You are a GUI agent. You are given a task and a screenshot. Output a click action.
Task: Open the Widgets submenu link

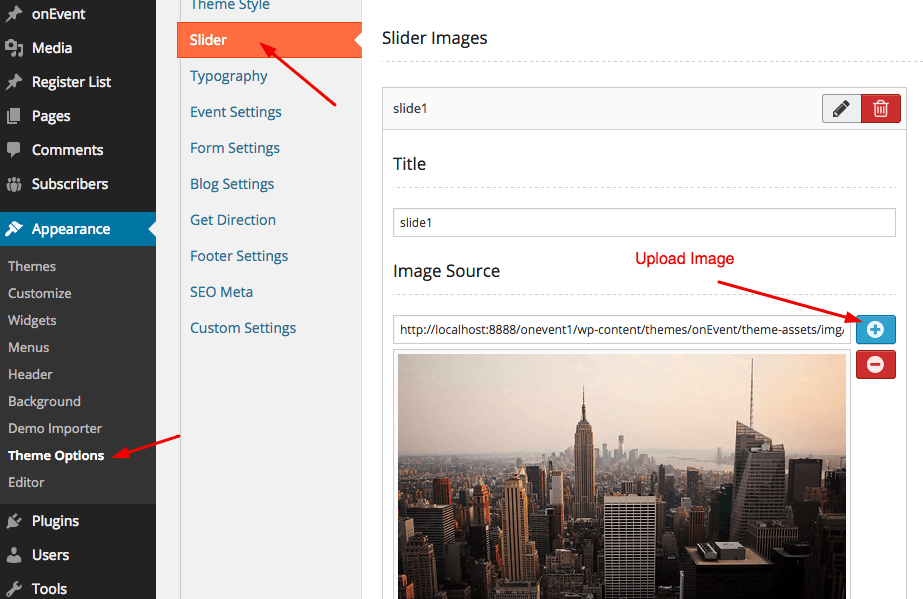click(32, 320)
